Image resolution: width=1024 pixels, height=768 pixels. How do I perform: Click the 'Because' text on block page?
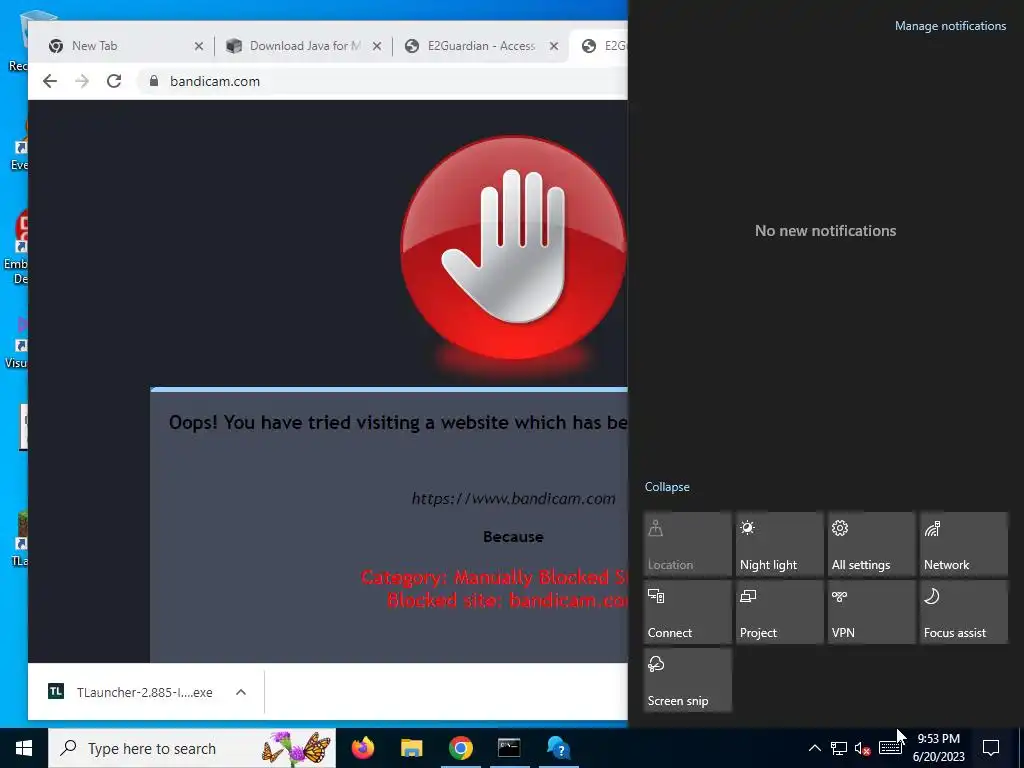coord(513,537)
